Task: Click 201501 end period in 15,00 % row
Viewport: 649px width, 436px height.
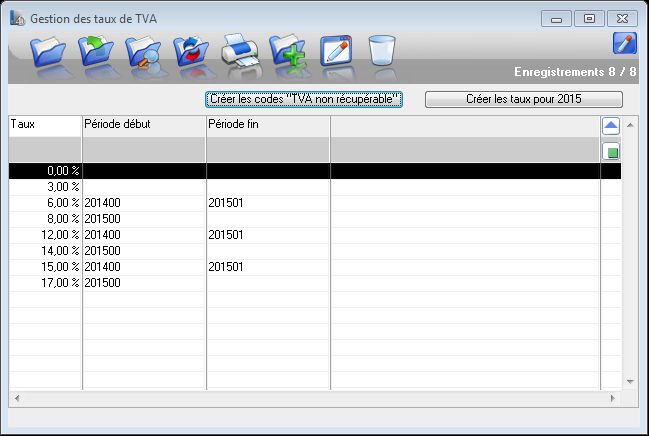Action: point(226,267)
